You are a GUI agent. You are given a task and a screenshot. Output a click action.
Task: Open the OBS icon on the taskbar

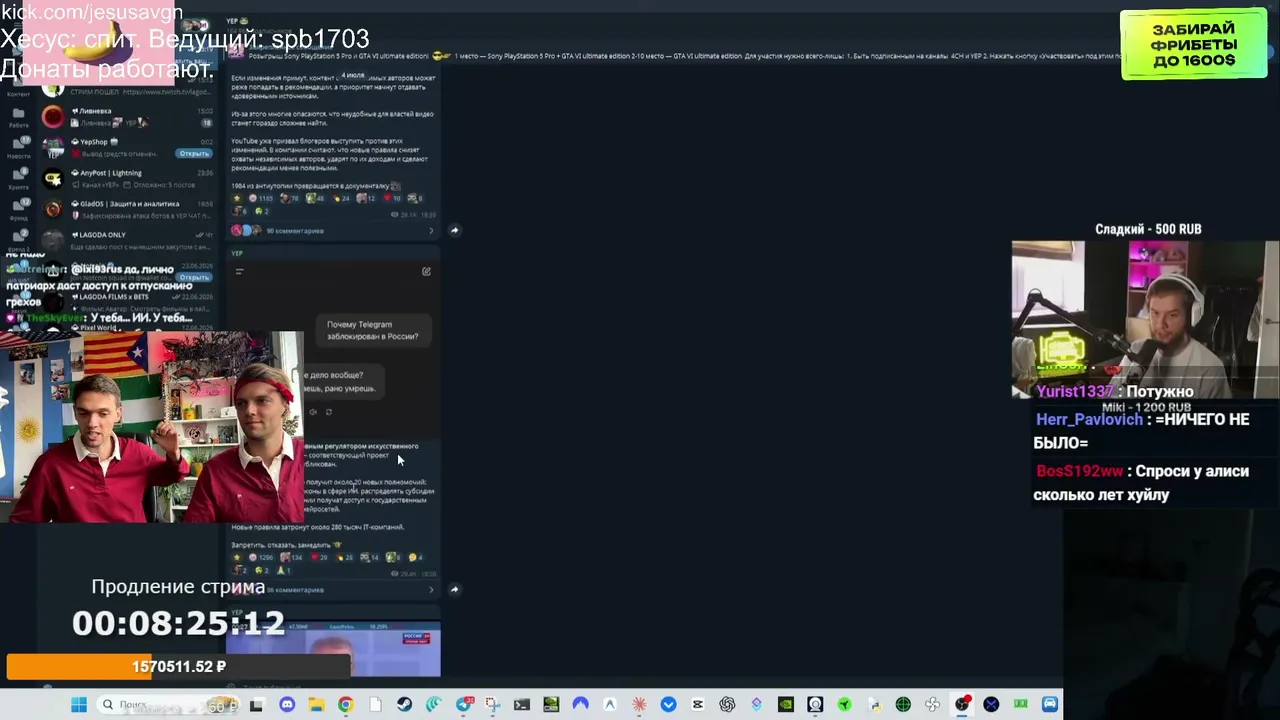pos(962,705)
